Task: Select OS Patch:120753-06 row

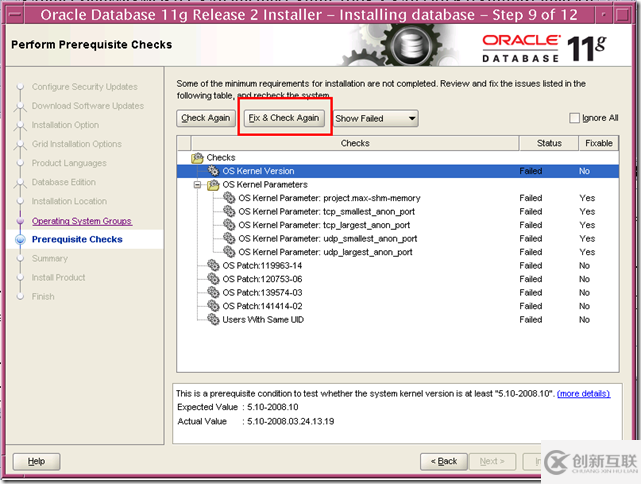Action: [x=398, y=279]
